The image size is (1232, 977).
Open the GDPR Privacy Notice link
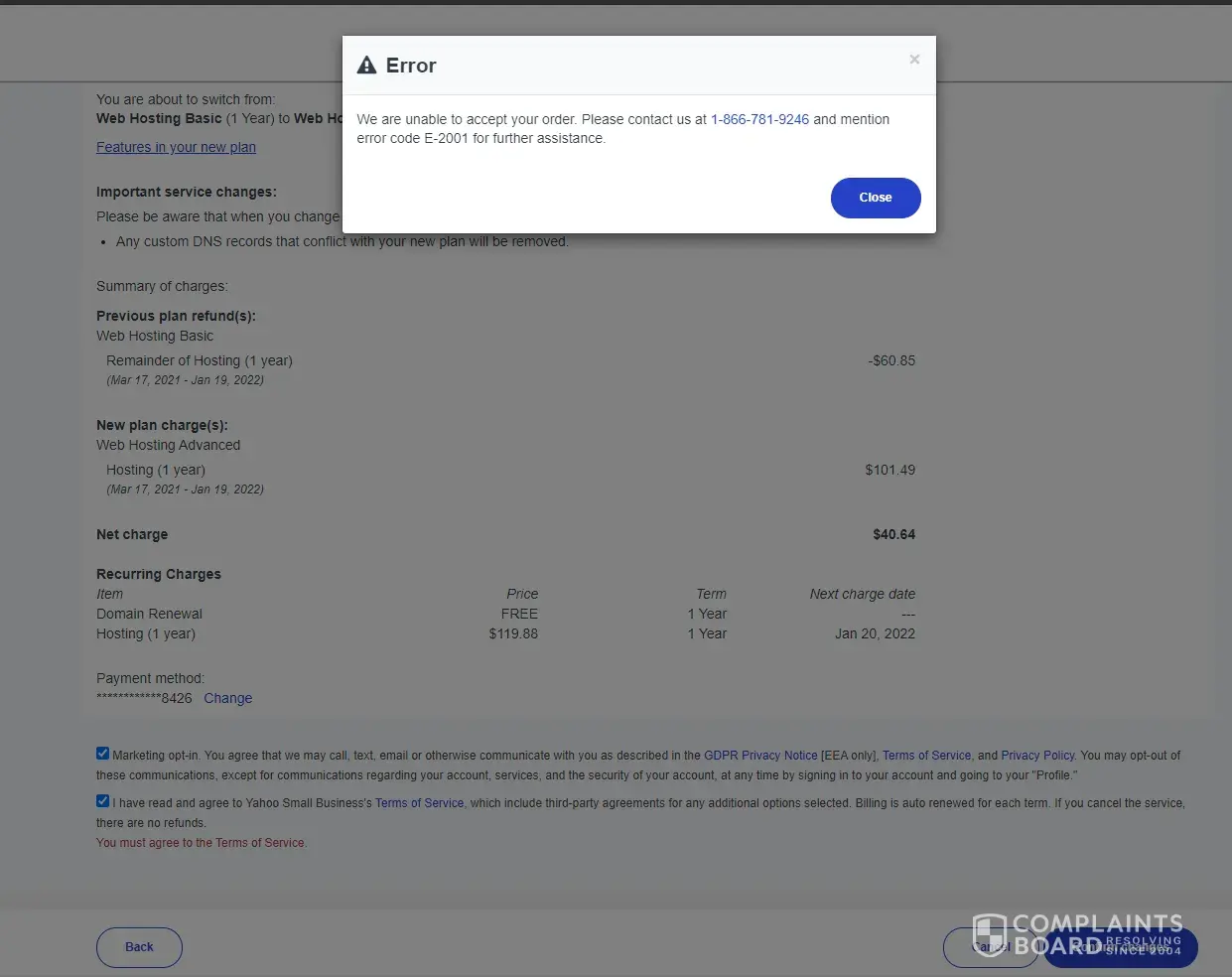[x=760, y=756]
